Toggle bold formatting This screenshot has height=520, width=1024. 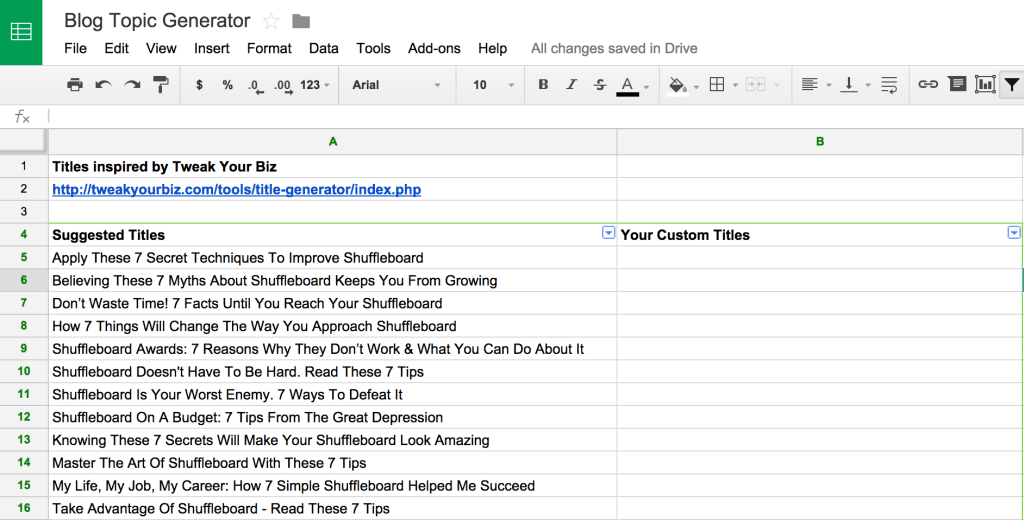point(543,84)
